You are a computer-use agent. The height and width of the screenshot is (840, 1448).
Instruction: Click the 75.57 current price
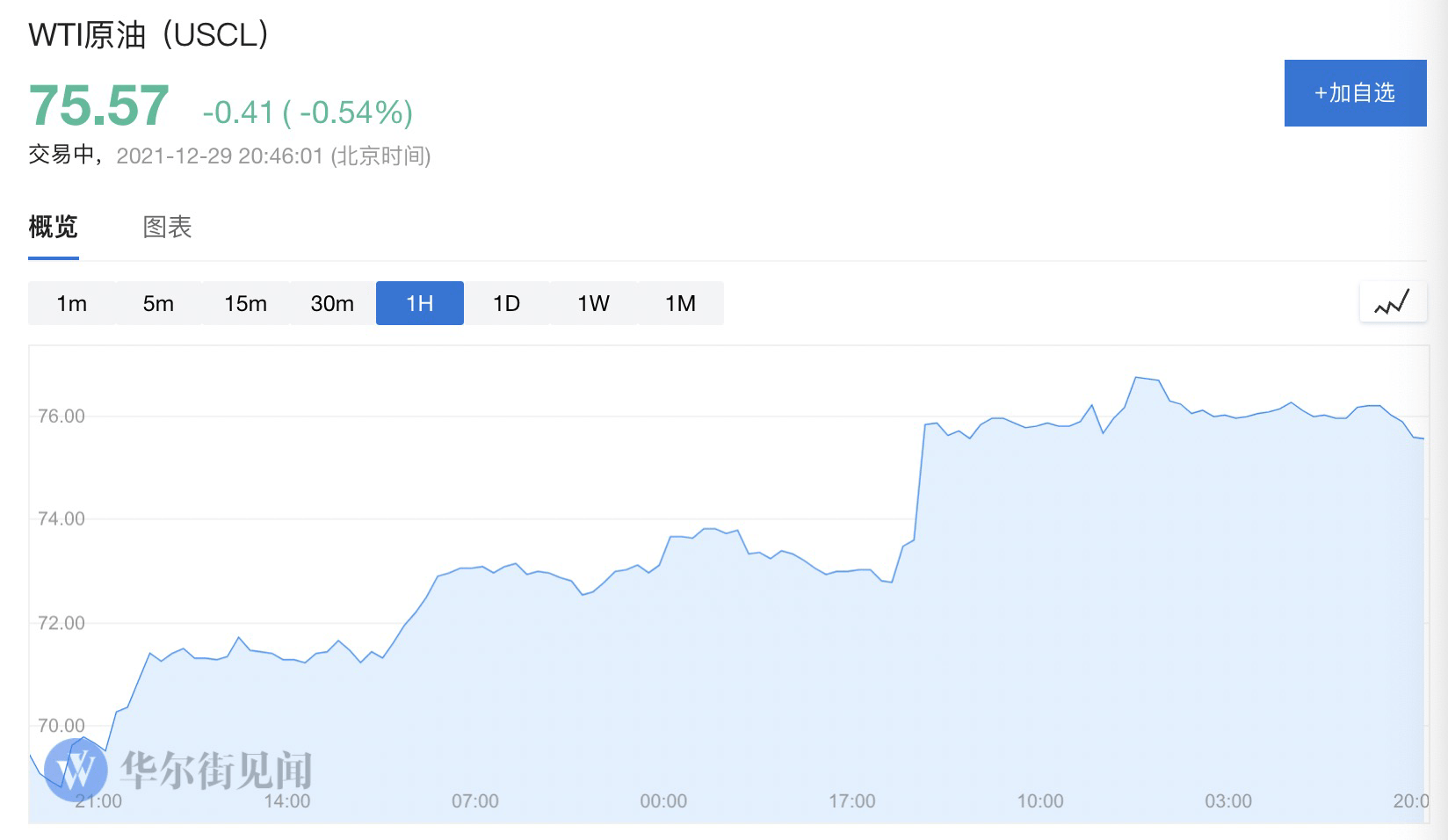click(98, 106)
